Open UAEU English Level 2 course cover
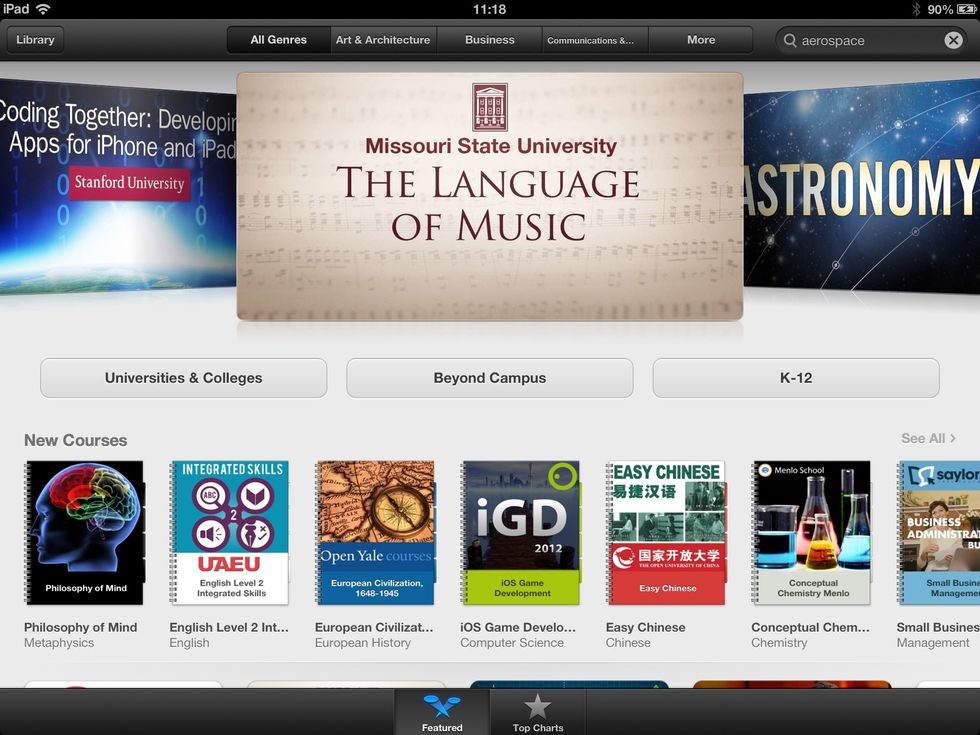The height and width of the screenshot is (735, 980). 229,532
